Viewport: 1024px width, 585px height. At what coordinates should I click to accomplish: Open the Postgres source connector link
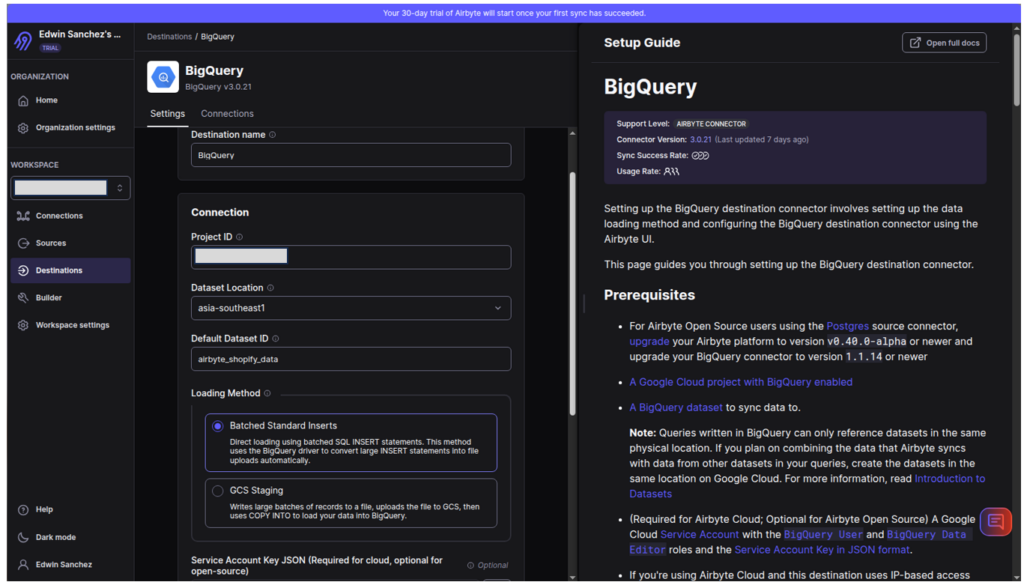point(848,326)
